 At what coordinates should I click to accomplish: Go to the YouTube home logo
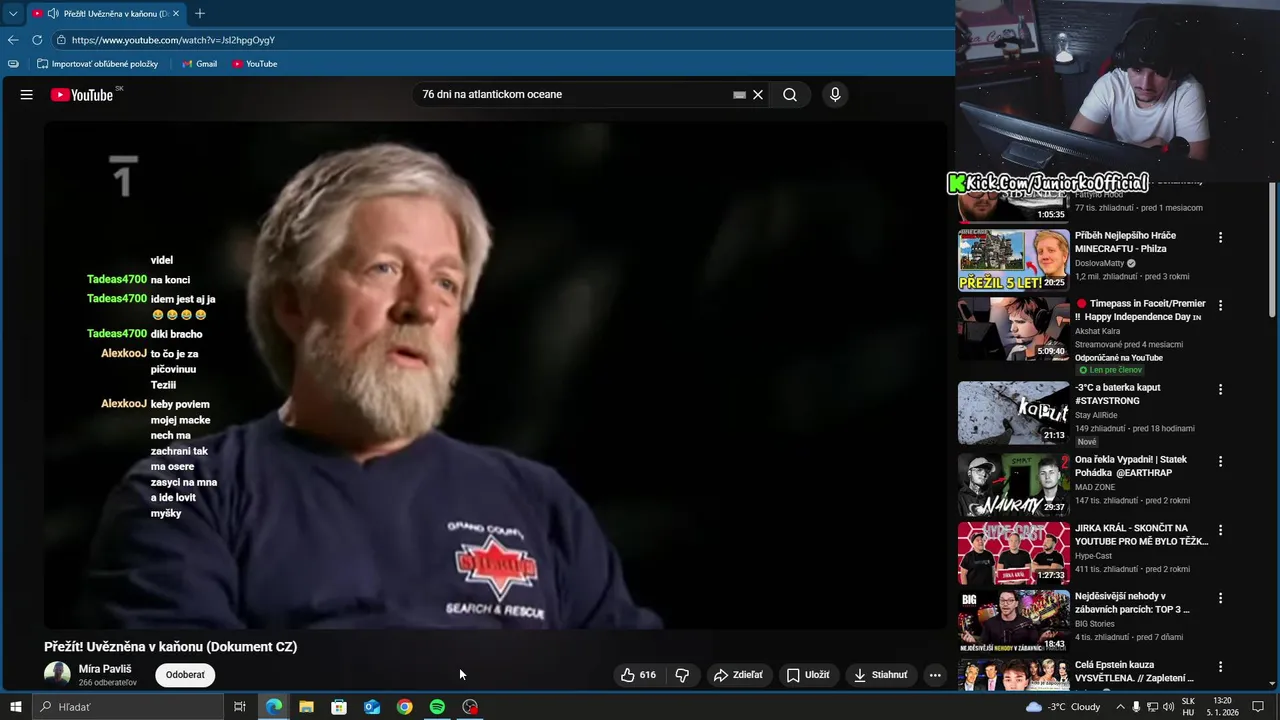[x=82, y=95]
